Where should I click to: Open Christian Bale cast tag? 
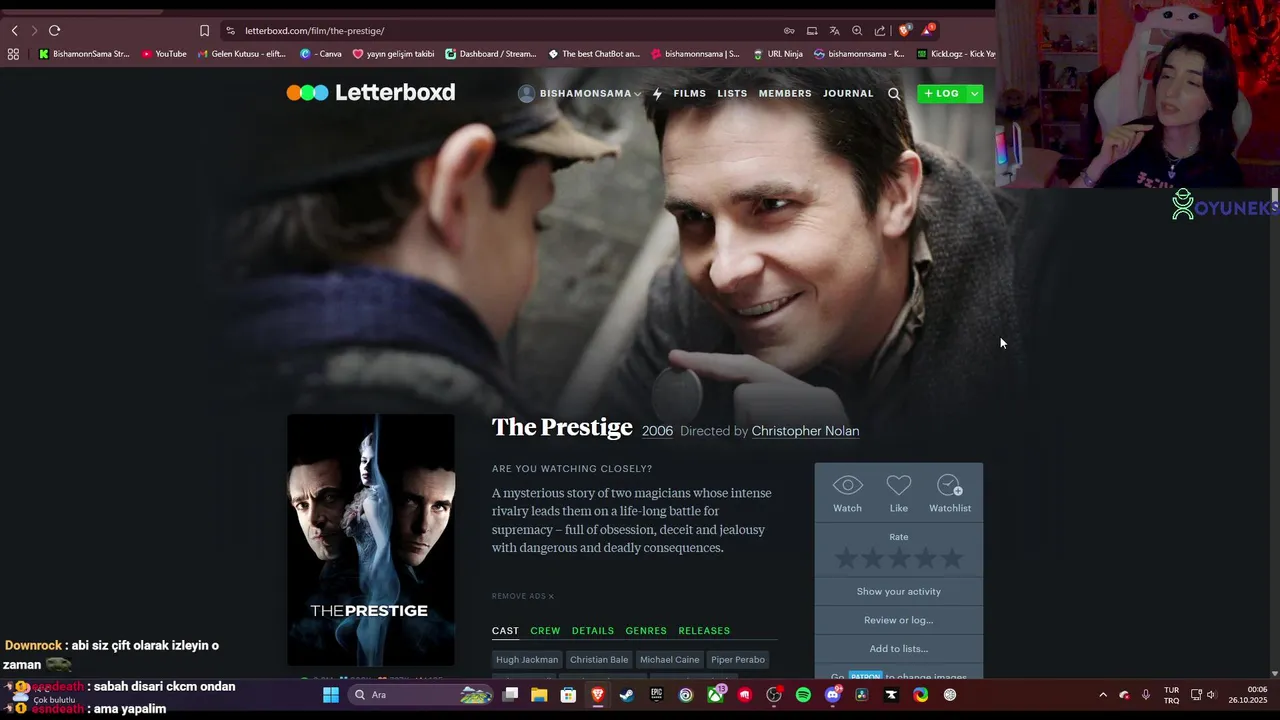click(599, 660)
